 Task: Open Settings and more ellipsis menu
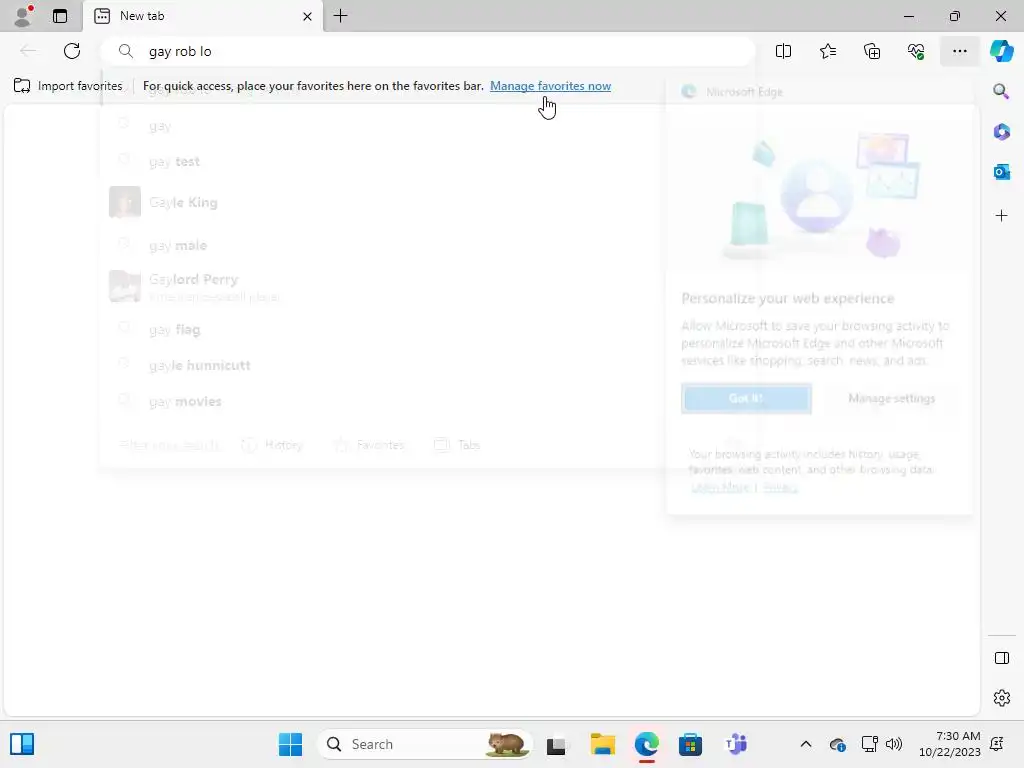tap(959, 51)
